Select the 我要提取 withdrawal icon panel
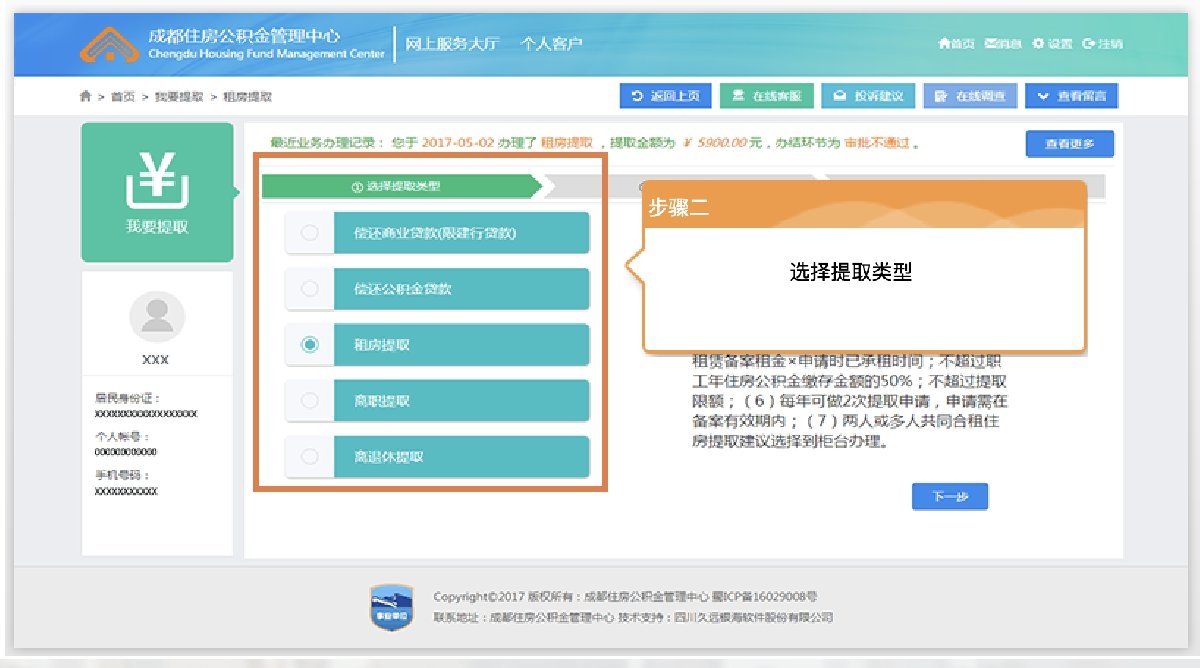 (157, 190)
